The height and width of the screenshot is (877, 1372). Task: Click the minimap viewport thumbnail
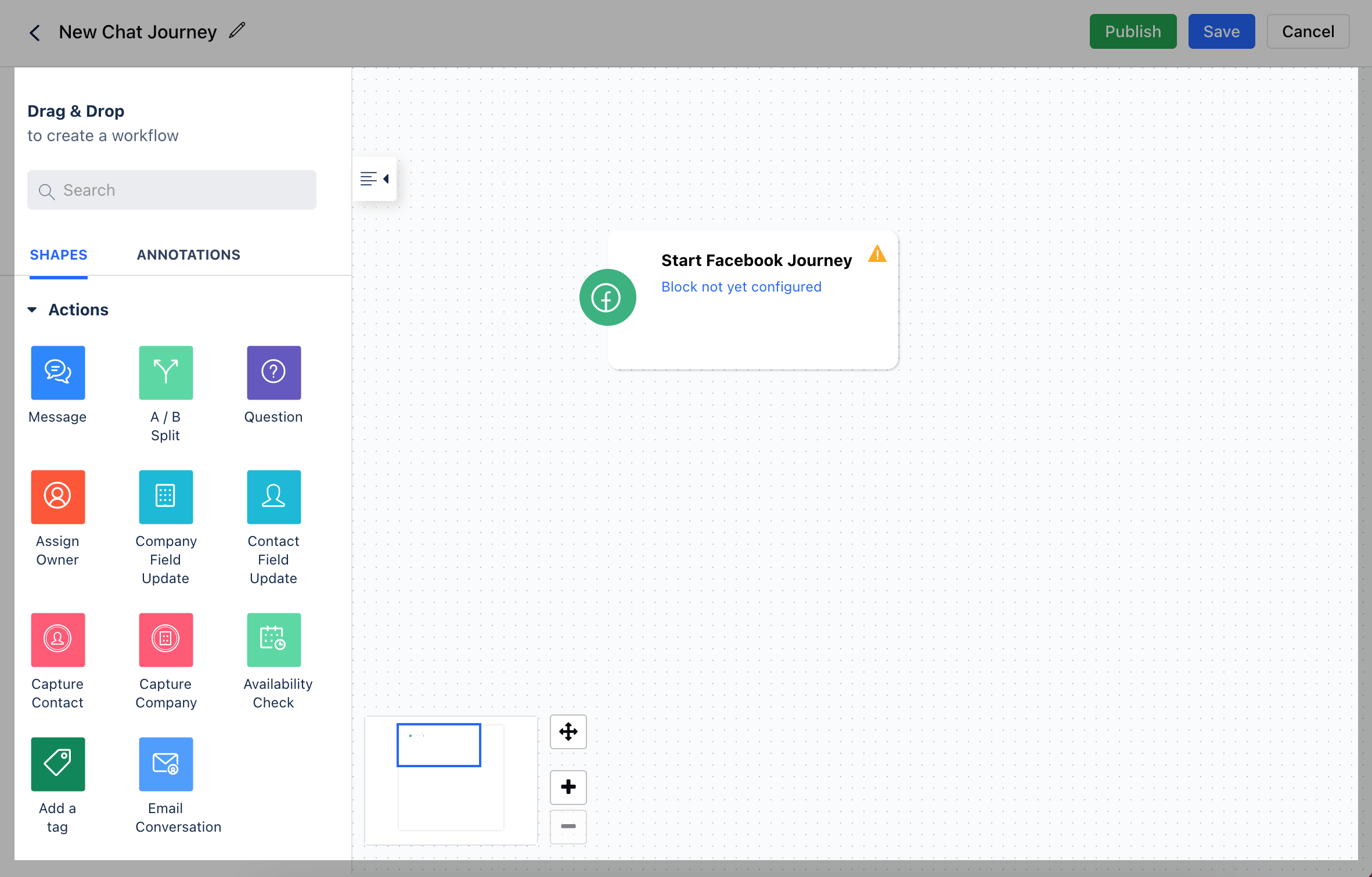tap(438, 745)
